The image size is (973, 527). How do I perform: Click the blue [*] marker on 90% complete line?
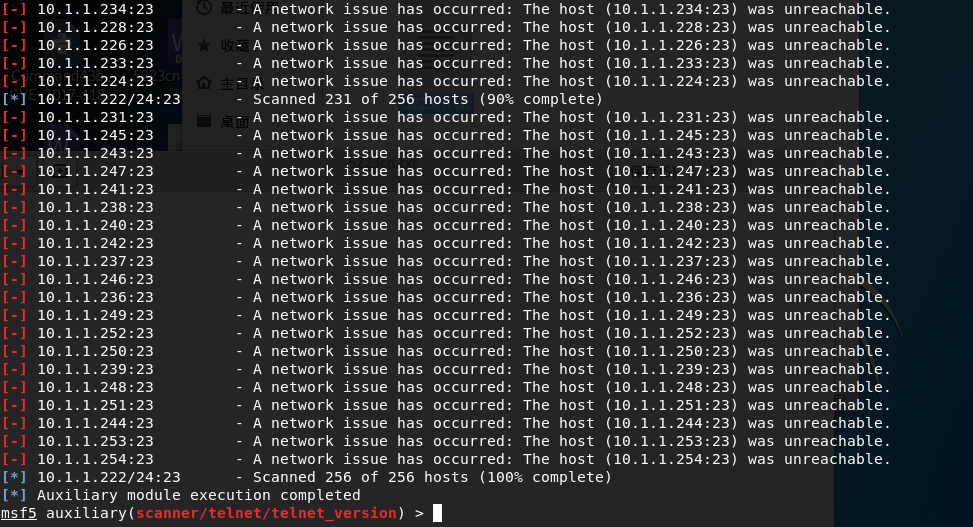click(x=14, y=99)
